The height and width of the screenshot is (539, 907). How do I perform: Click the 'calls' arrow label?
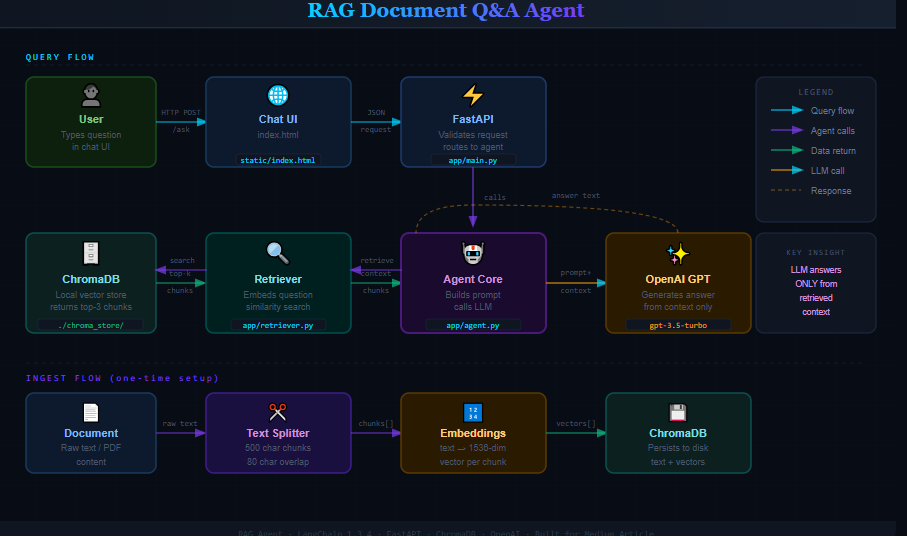(495, 198)
